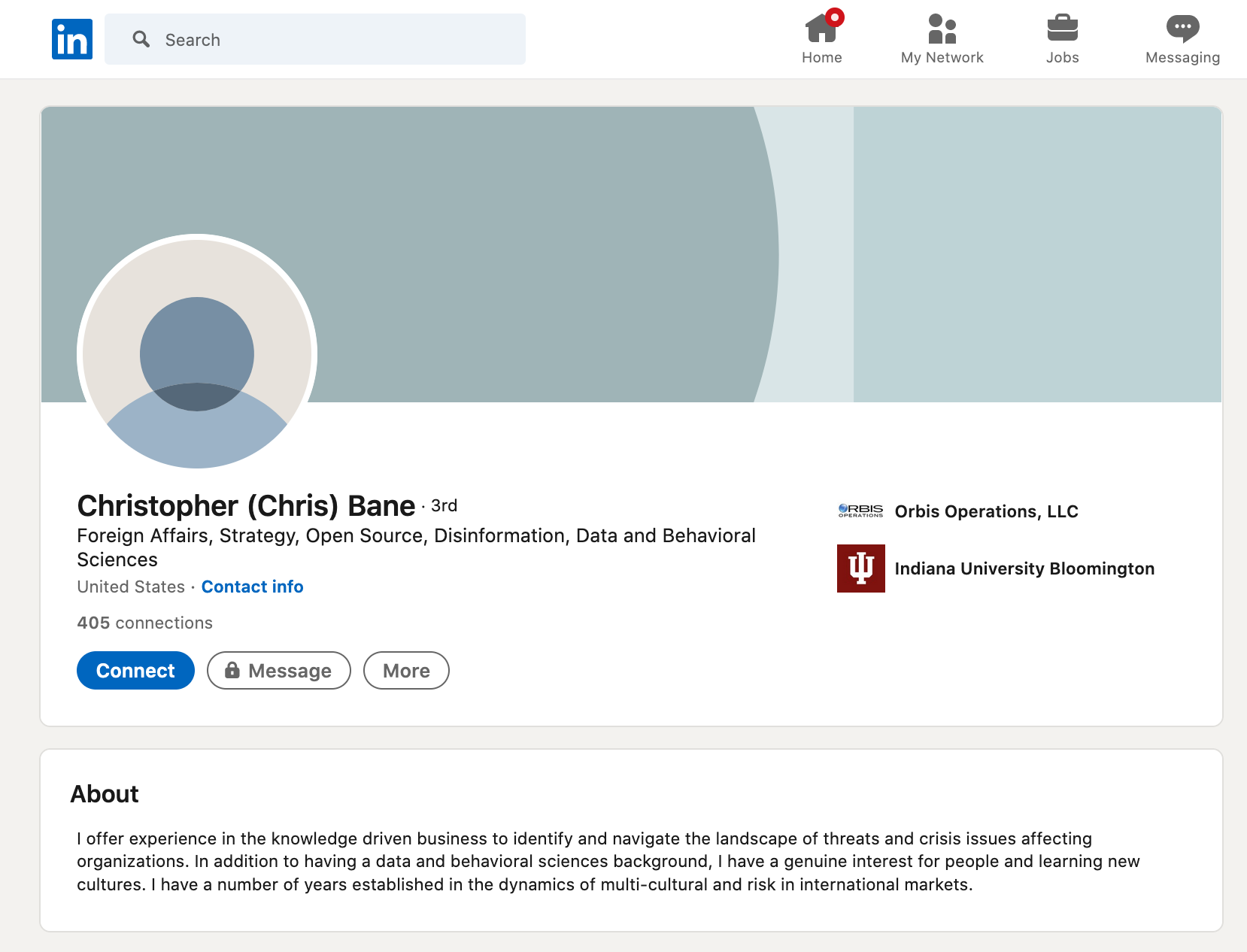Connect with Christopher Bane
The image size is (1247, 952).
(135, 671)
